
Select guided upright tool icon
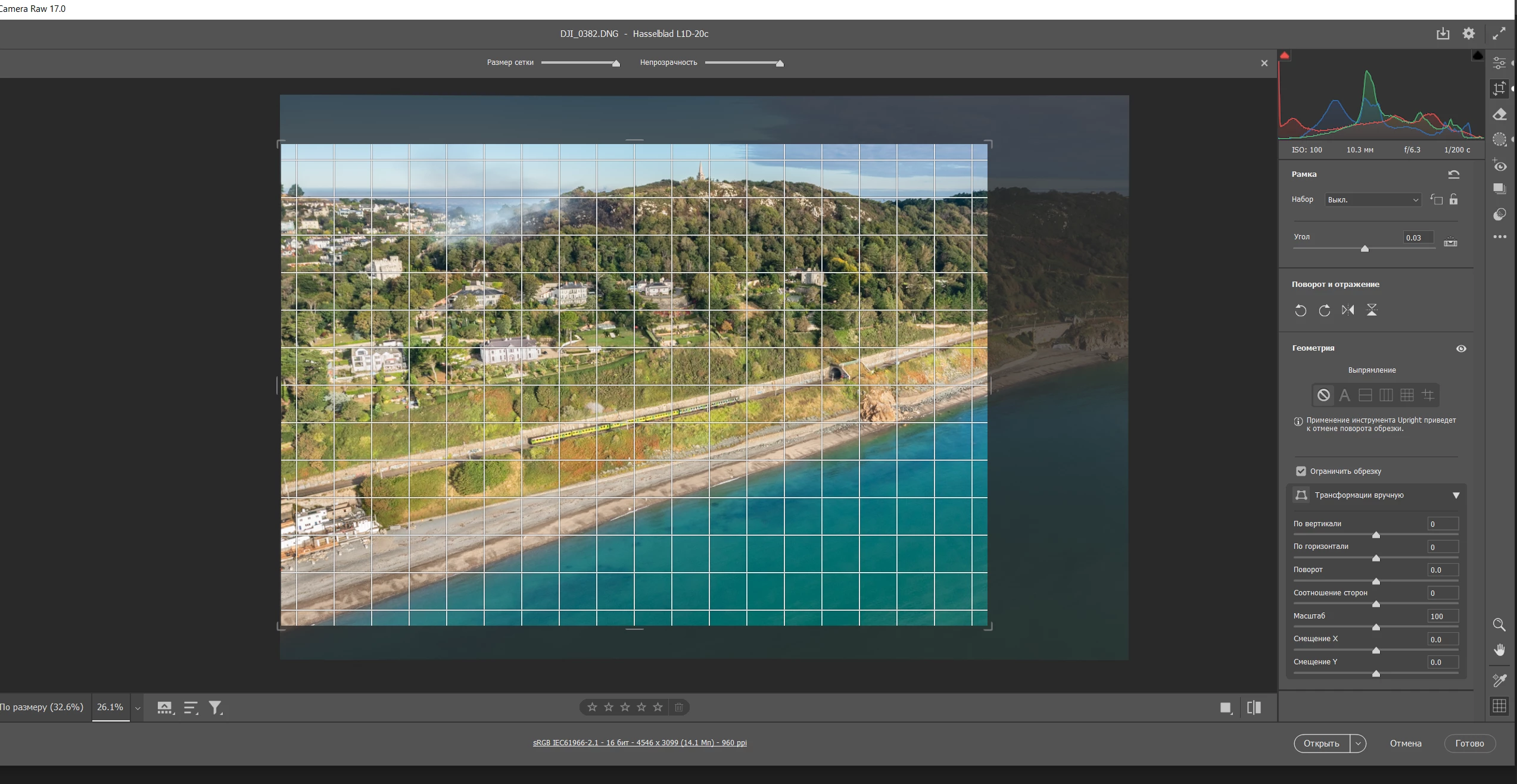tap(1428, 395)
